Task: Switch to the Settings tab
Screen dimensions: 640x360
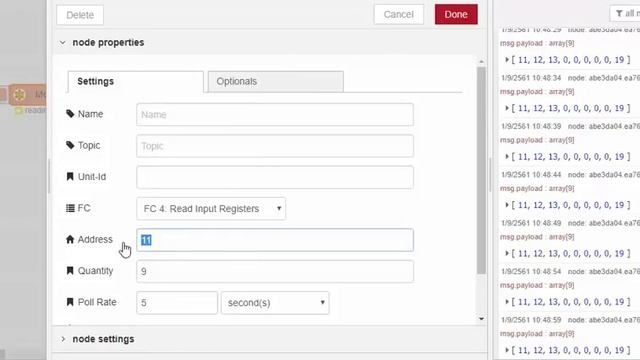Action: (x=136, y=82)
